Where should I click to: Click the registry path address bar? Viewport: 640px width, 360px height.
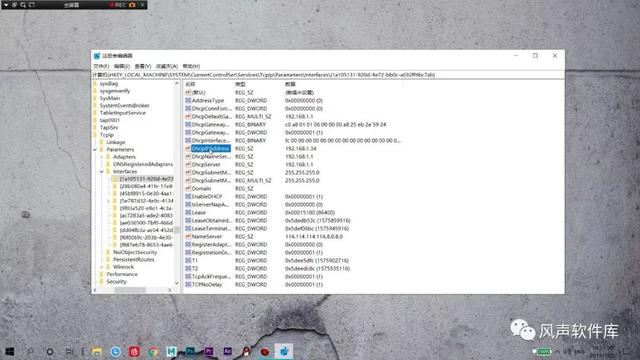click(328, 75)
